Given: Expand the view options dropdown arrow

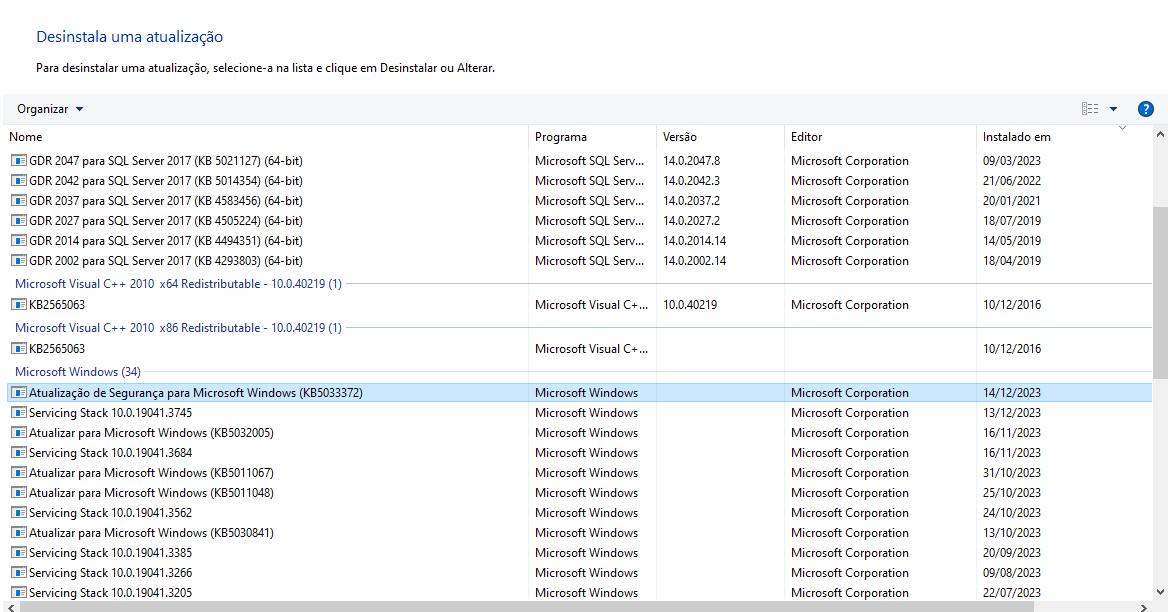Looking at the screenshot, I should point(1114,109).
